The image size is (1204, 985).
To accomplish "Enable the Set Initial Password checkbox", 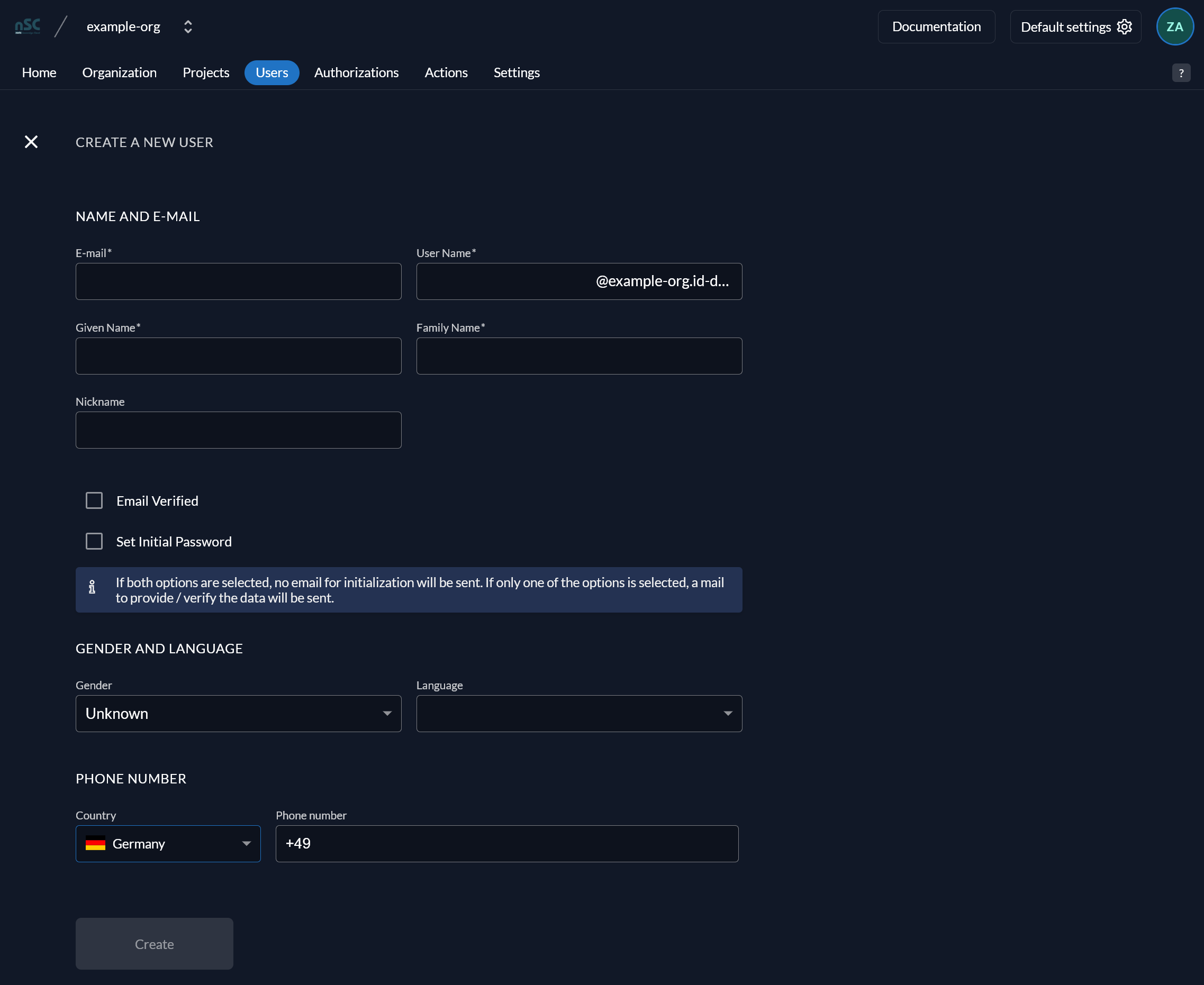I will [94, 541].
